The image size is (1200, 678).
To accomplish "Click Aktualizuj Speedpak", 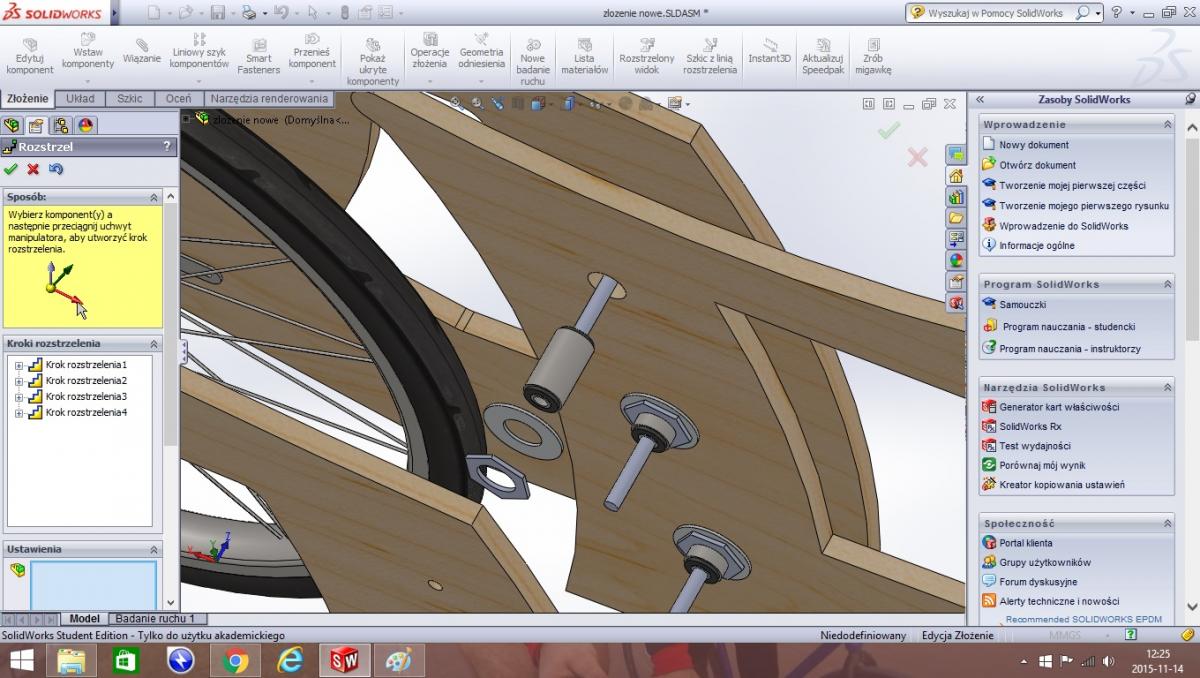I will tap(823, 57).
